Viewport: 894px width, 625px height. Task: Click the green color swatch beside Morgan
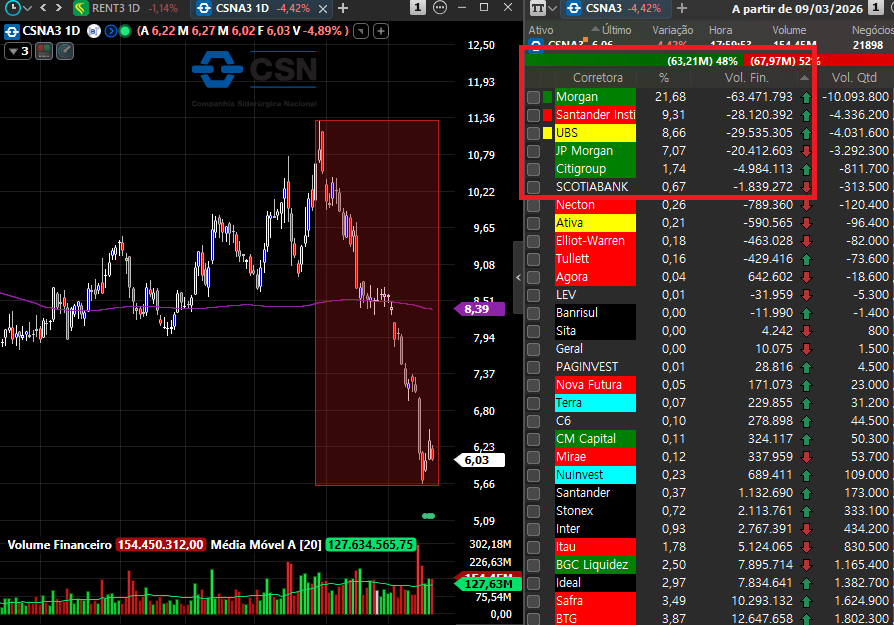coord(547,97)
